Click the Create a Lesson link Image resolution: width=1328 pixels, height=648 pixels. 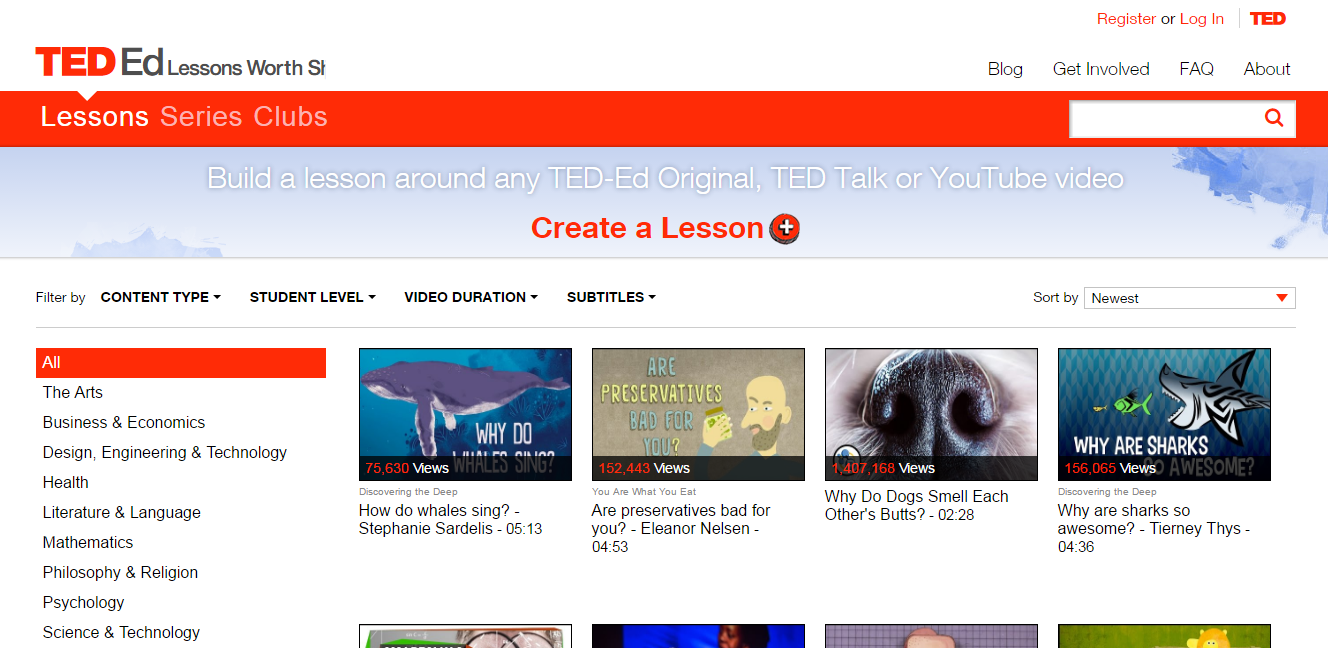647,228
